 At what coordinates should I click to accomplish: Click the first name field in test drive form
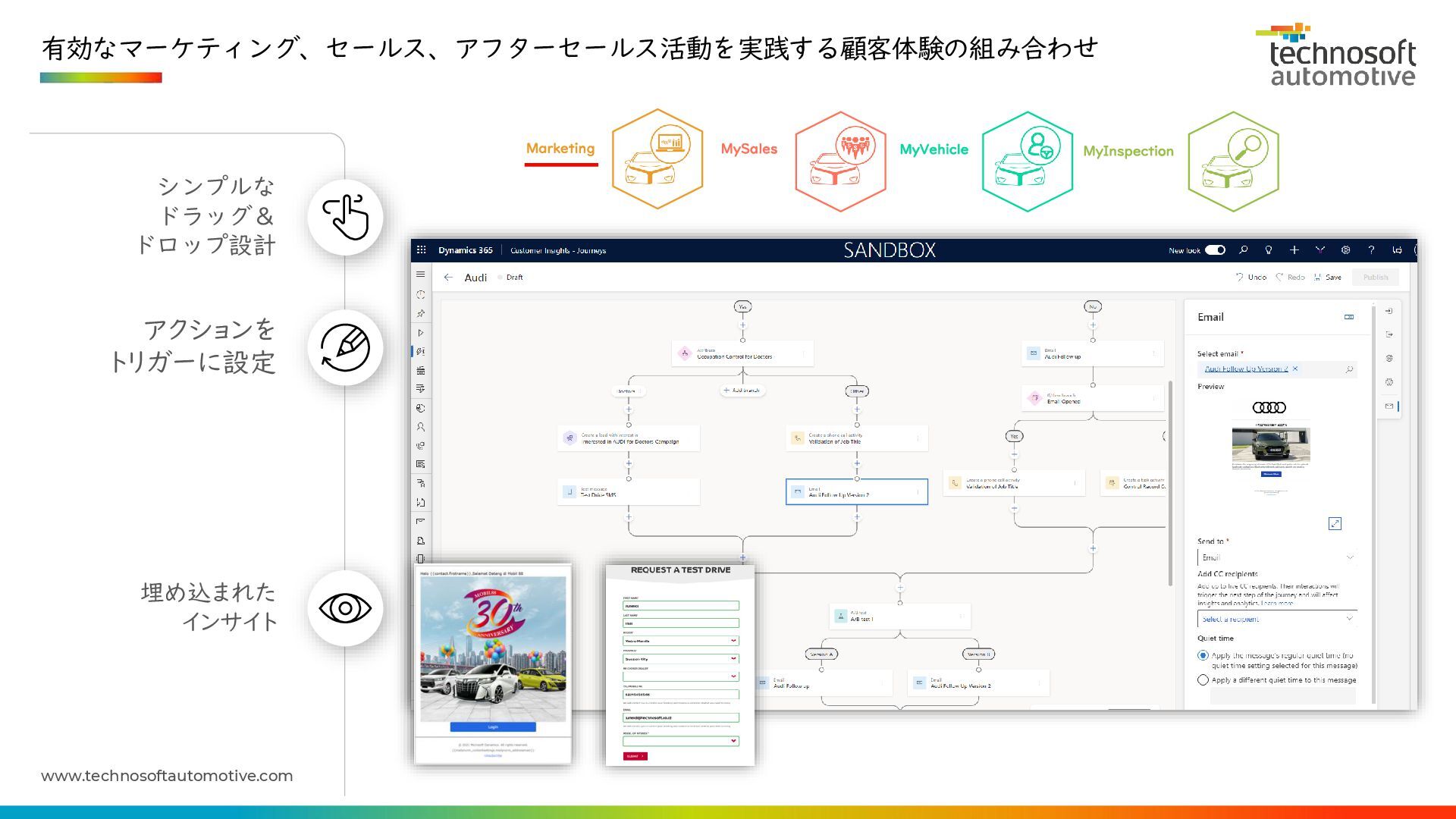[x=680, y=606]
